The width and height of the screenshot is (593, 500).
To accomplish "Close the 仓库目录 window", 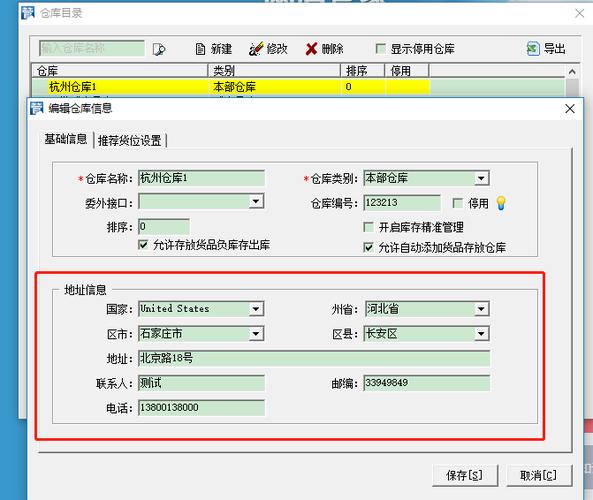I will click(579, 14).
